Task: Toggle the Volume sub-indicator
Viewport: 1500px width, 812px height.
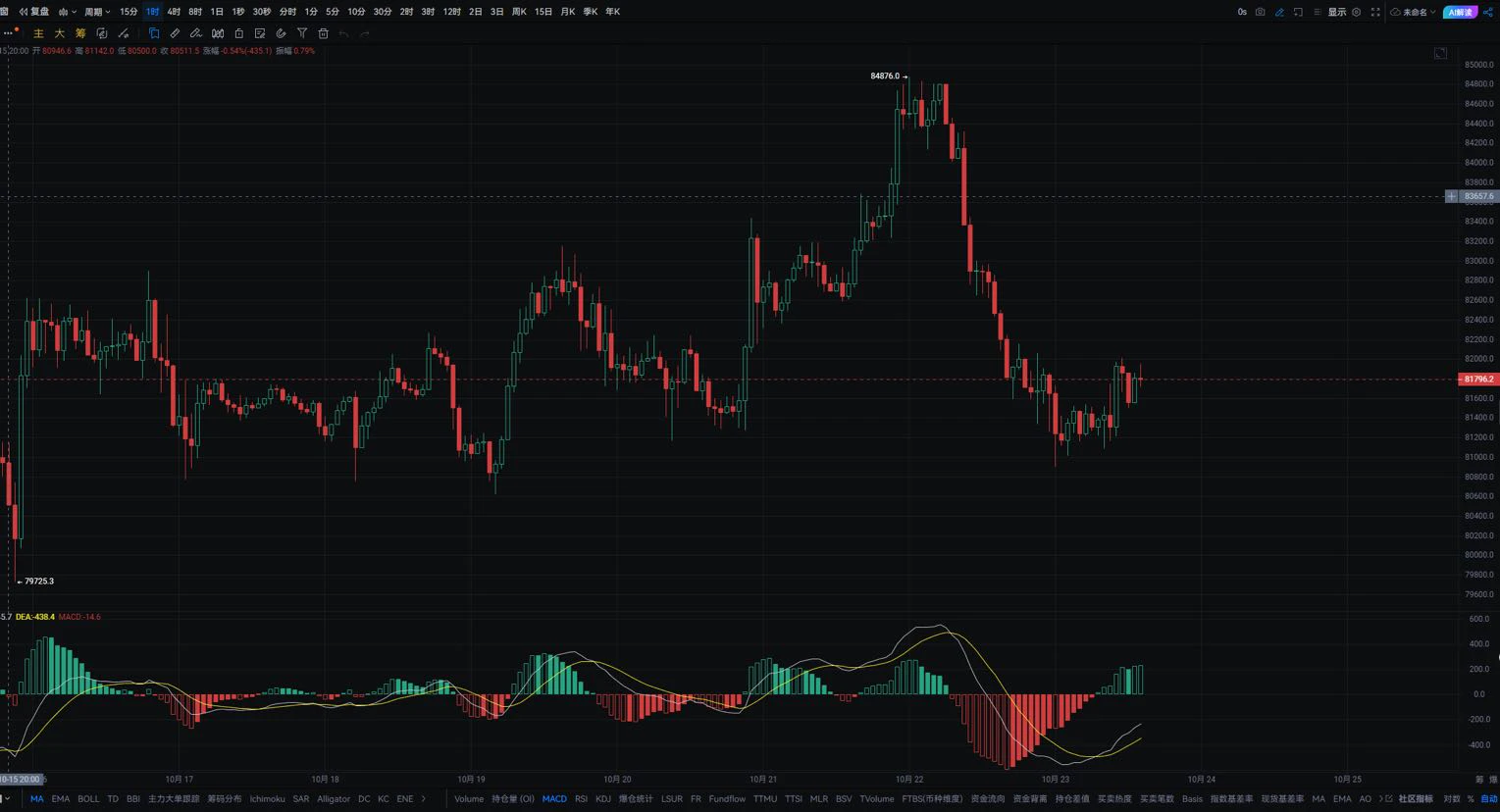Action: pos(469,799)
